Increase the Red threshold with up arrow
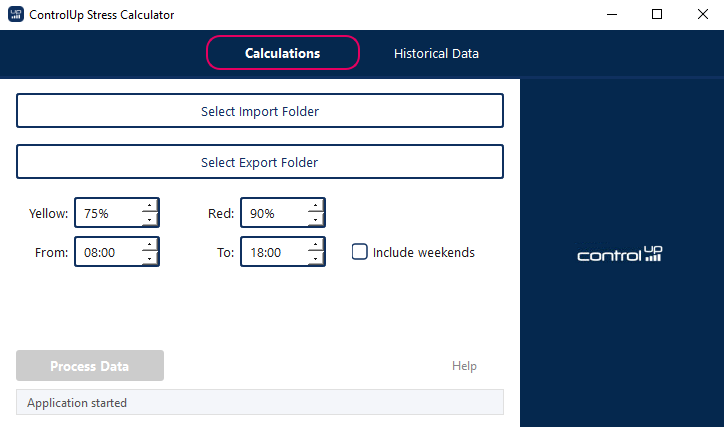Screen dimensions: 724x427 pyautogui.click(x=315, y=205)
